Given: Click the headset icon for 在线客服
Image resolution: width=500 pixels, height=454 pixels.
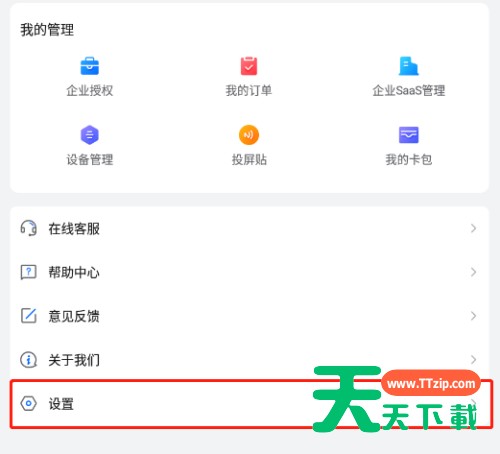Looking at the screenshot, I should [x=29, y=228].
